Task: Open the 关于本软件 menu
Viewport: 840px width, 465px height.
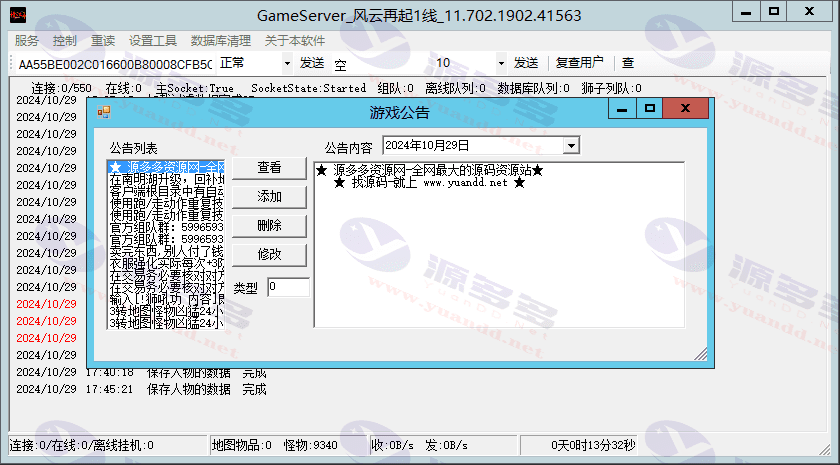Action: click(294, 41)
